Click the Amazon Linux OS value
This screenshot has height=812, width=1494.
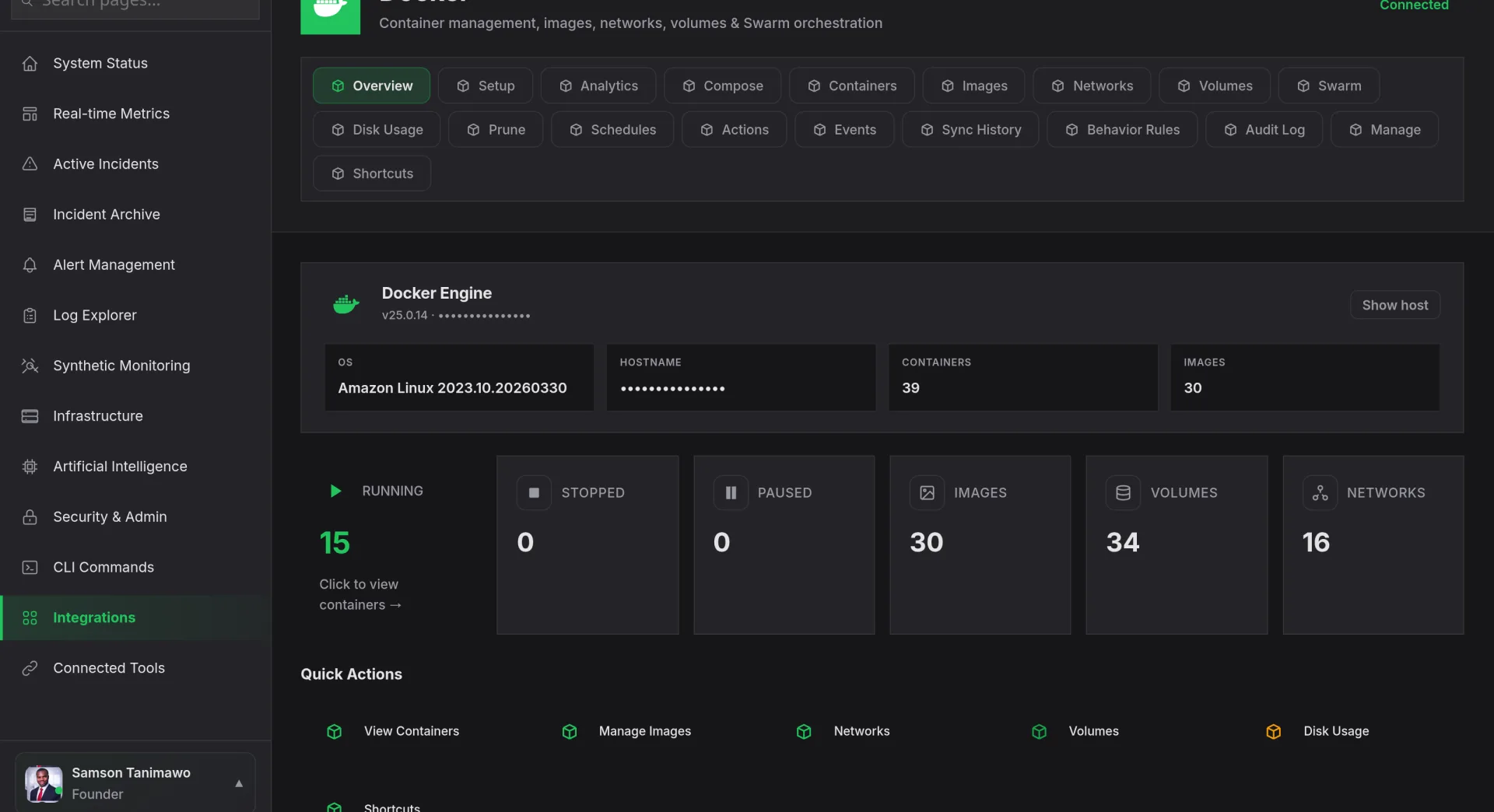[x=452, y=388]
